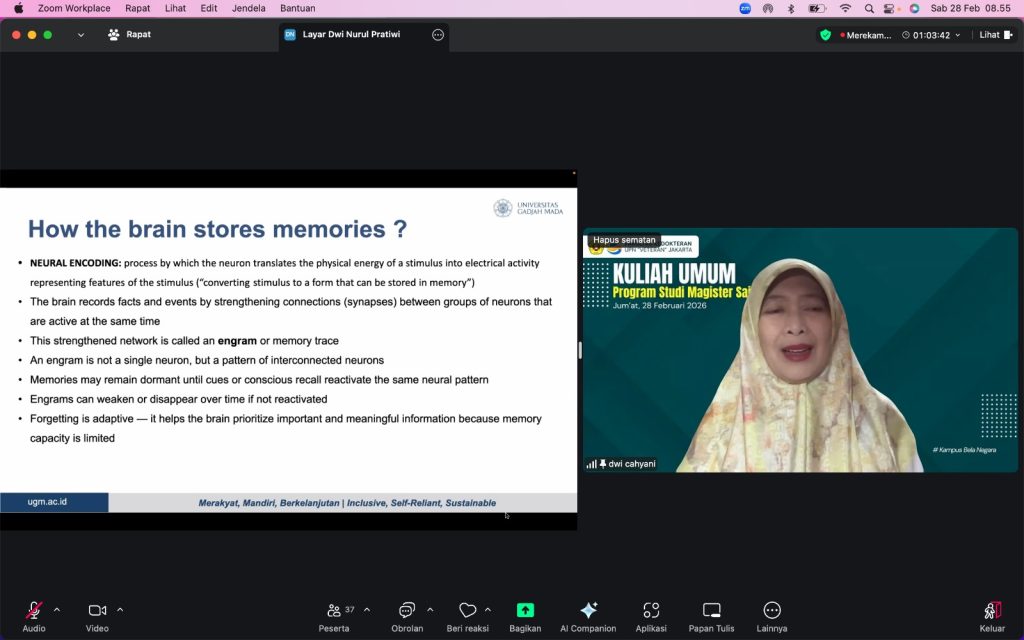Click the divider handle between slide and video

point(580,350)
